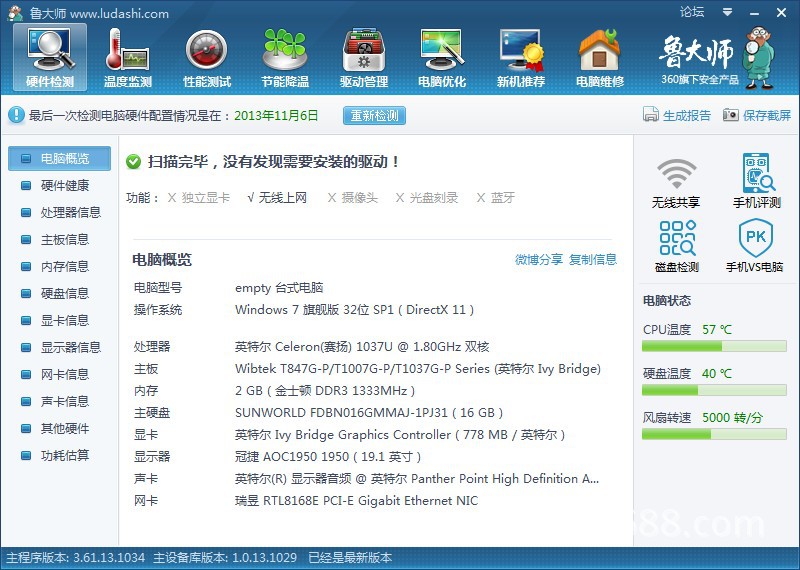
Task: Select 电脑概览 sidebar tab
Action: point(59,159)
